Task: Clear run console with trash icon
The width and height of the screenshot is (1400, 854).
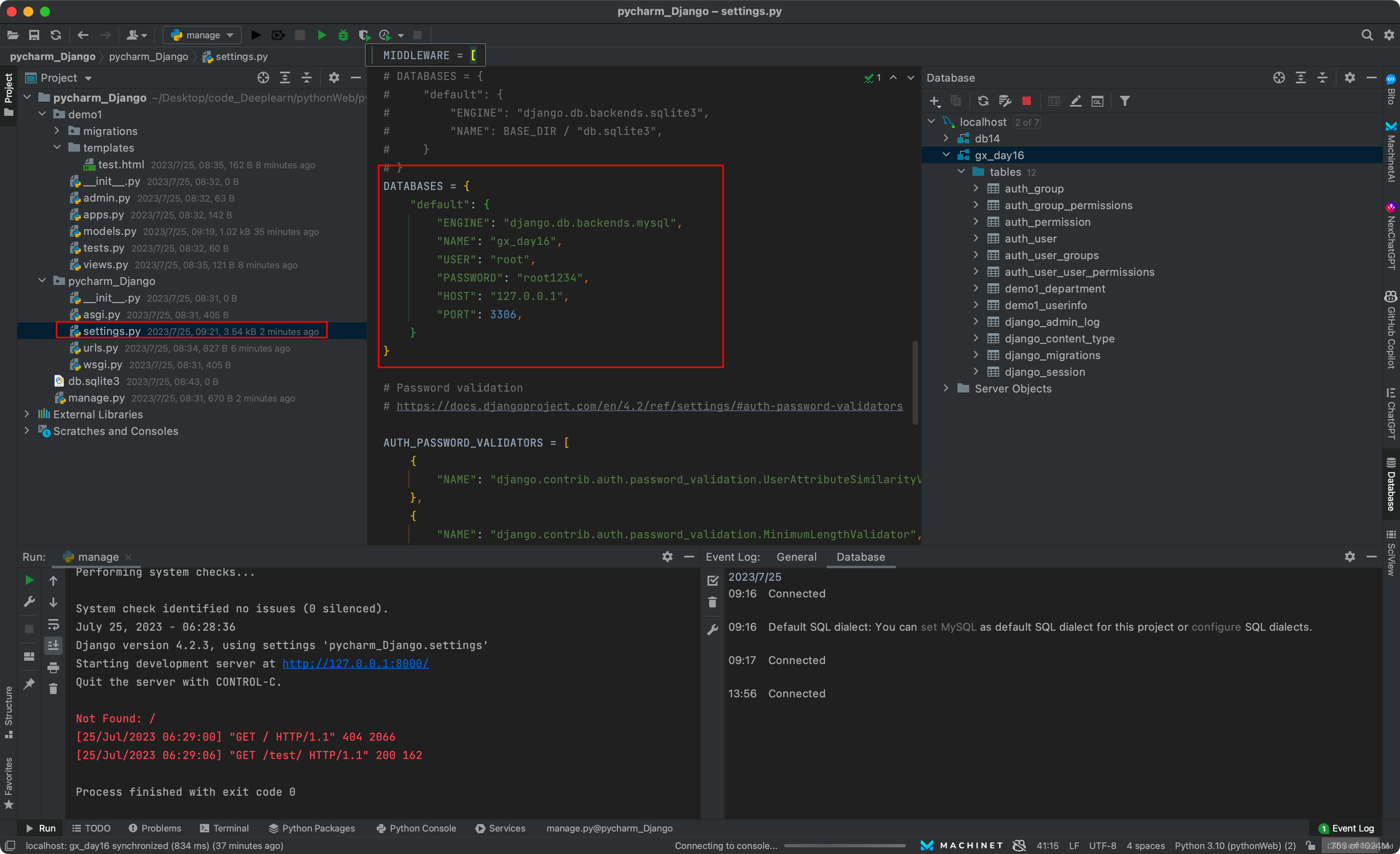Action: click(x=53, y=689)
